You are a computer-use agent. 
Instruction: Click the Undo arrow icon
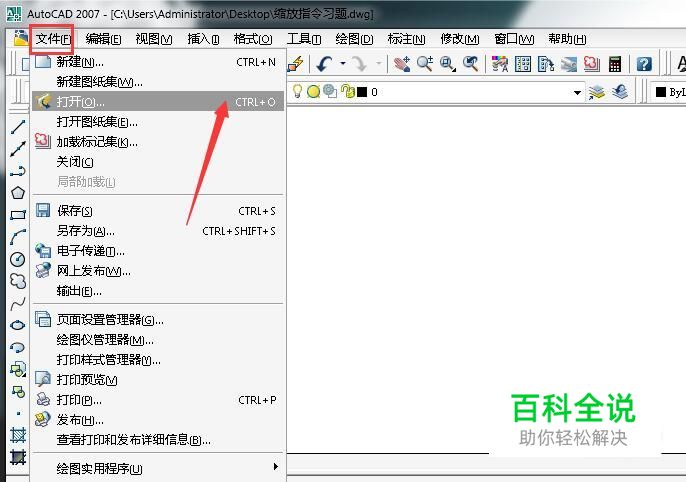pyautogui.click(x=325, y=64)
